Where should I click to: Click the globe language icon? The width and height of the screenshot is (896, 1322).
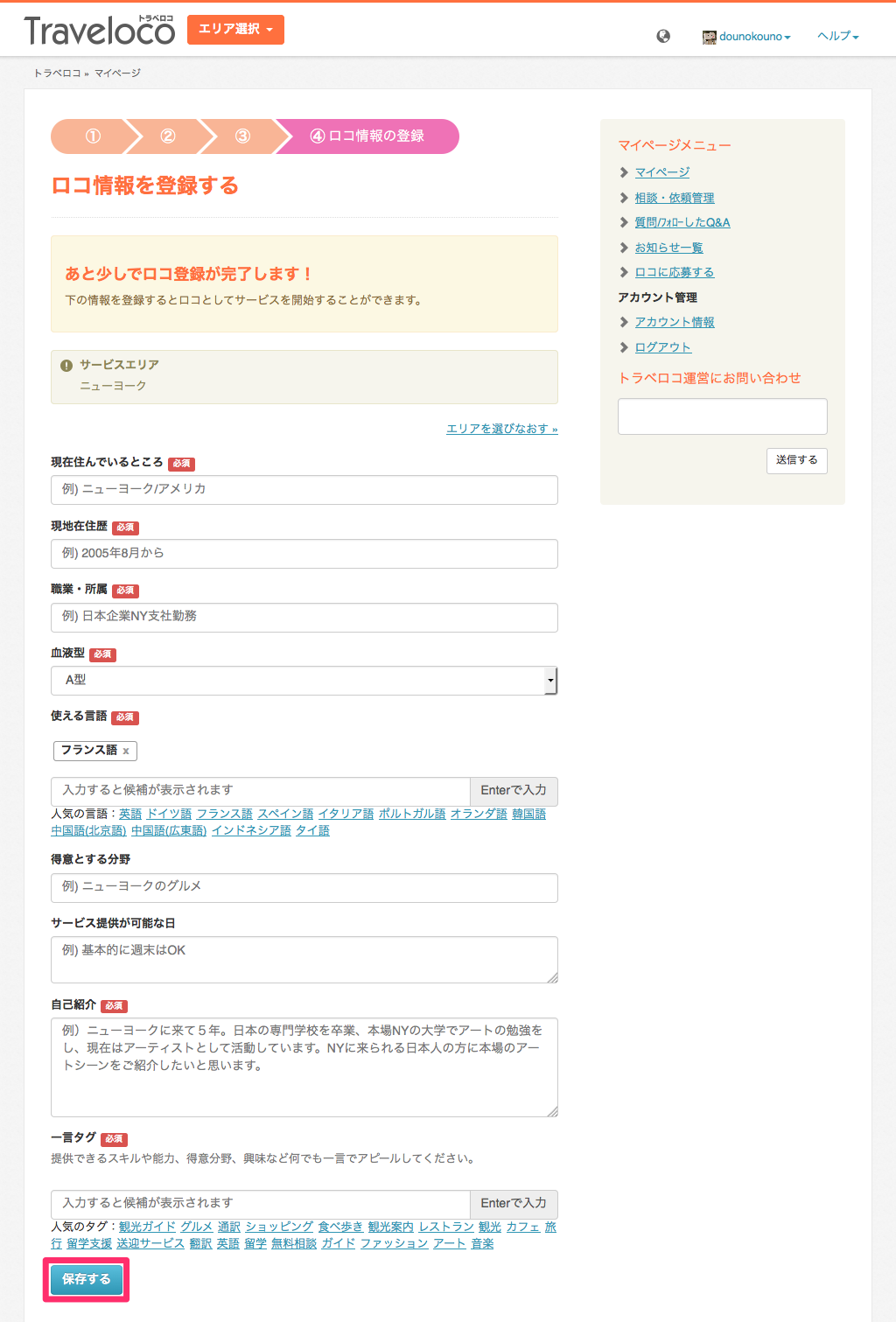pos(663,36)
